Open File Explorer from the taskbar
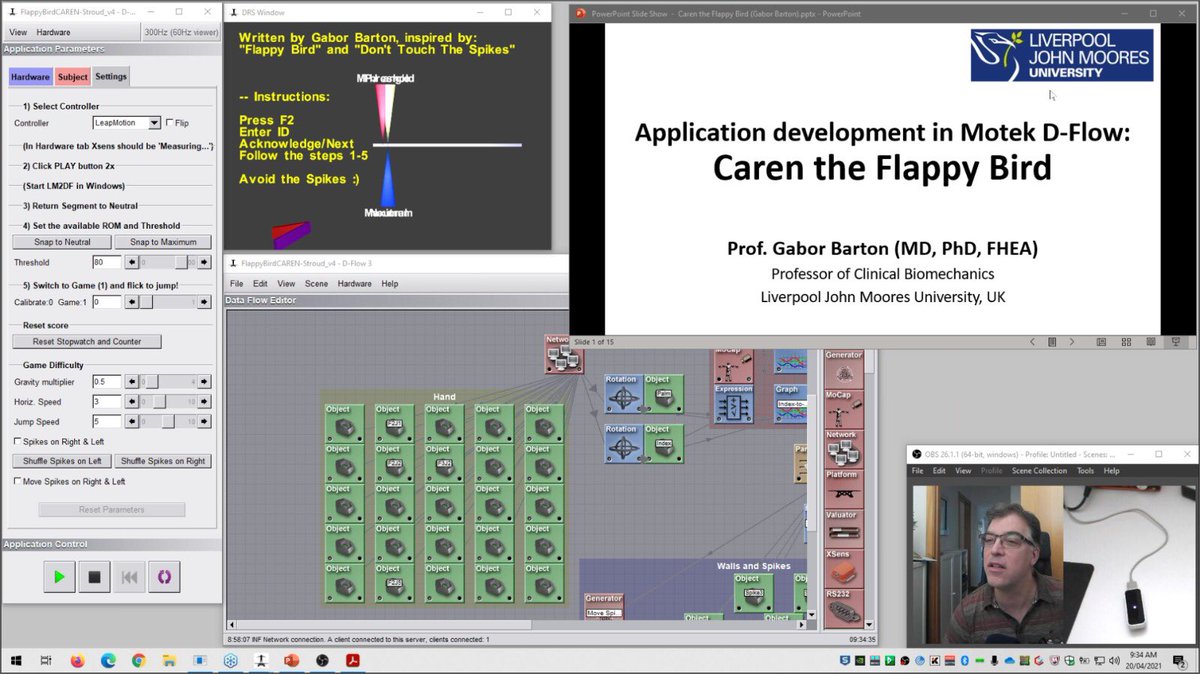 (168, 661)
